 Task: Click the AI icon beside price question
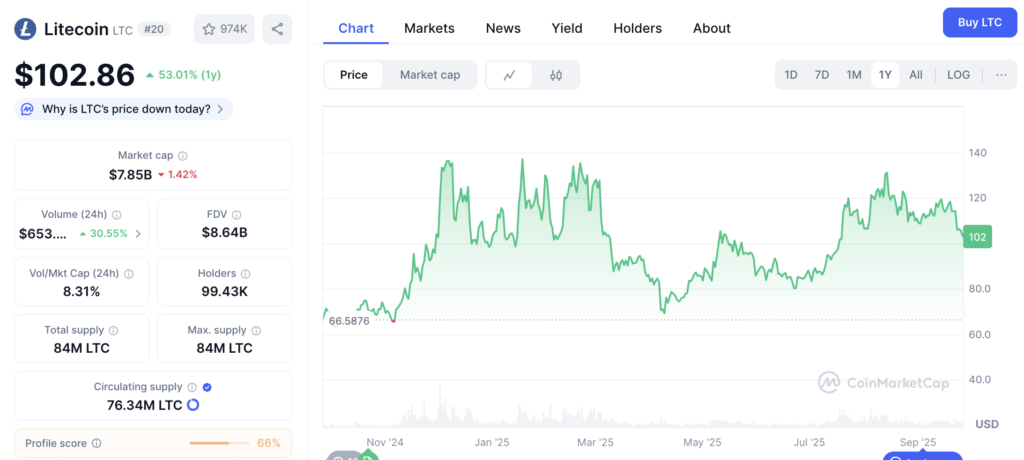[27, 109]
